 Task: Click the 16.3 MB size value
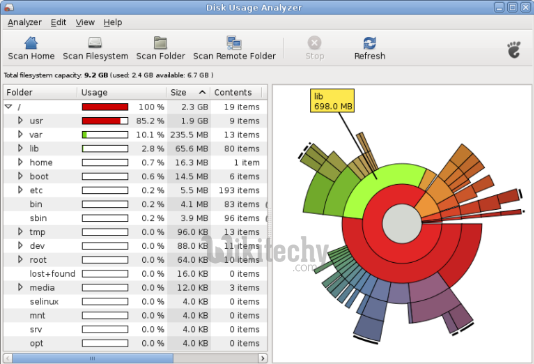tap(191, 163)
